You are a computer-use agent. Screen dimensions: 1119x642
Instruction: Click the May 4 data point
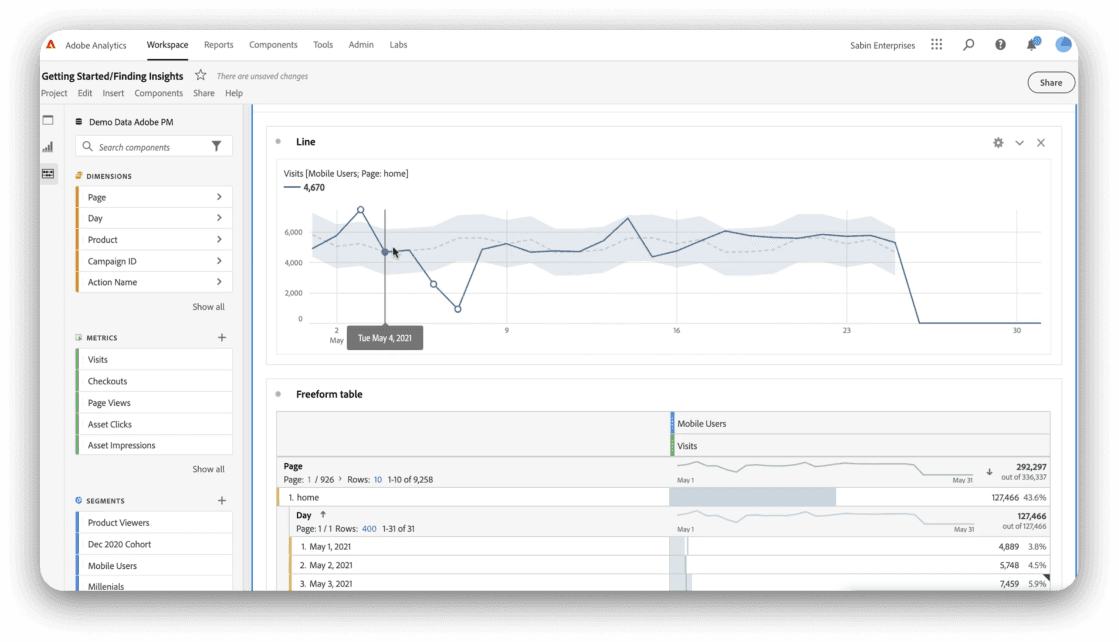tap(385, 252)
